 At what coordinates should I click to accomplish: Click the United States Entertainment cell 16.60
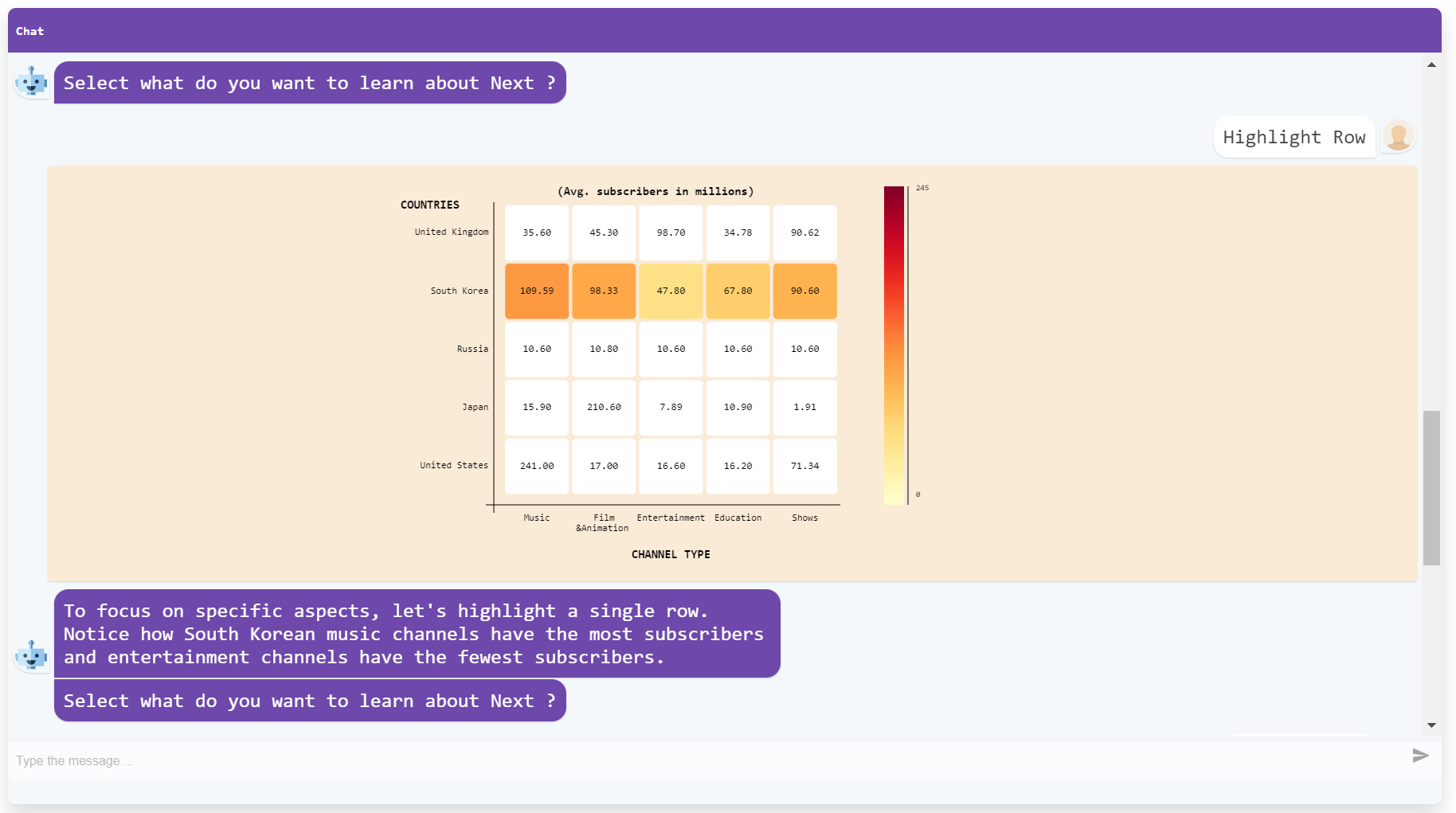pyautogui.click(x=671, y=466)
